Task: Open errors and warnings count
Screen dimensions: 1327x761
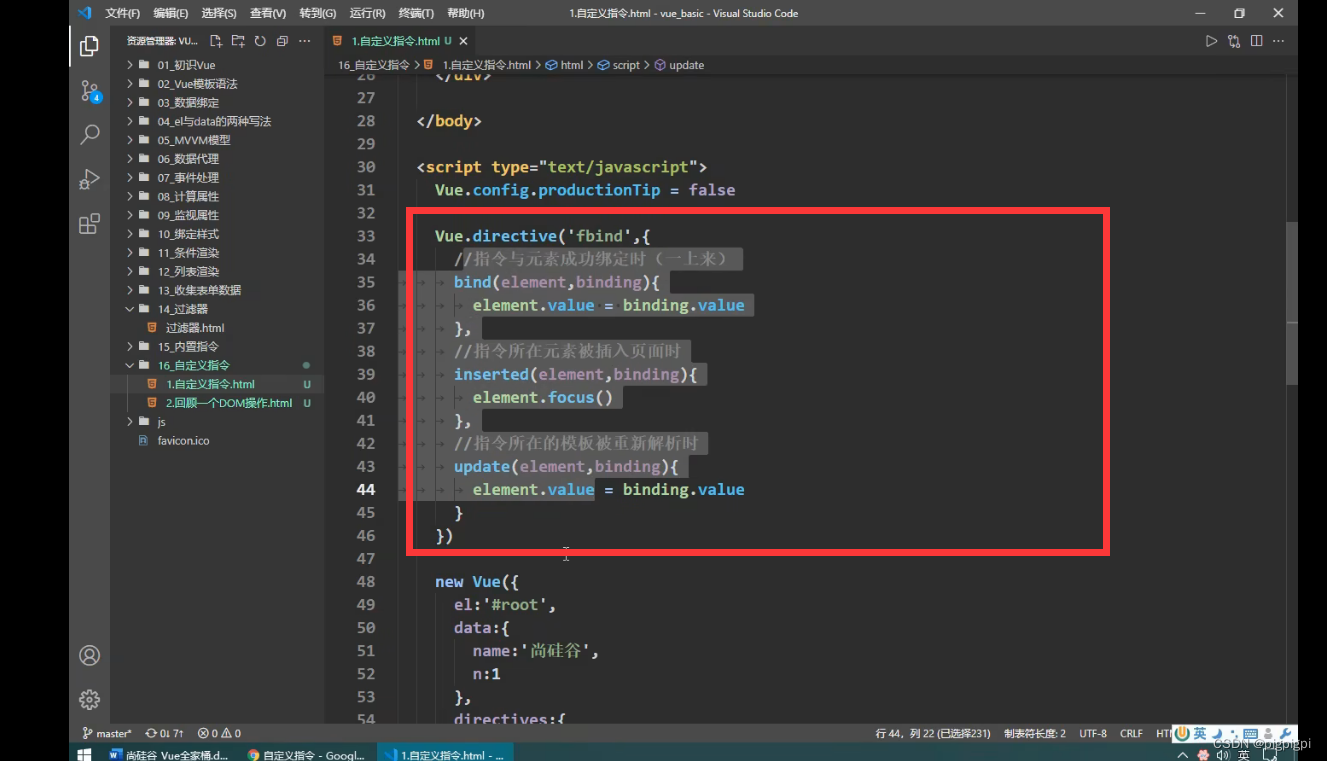Action: point(219,733)
